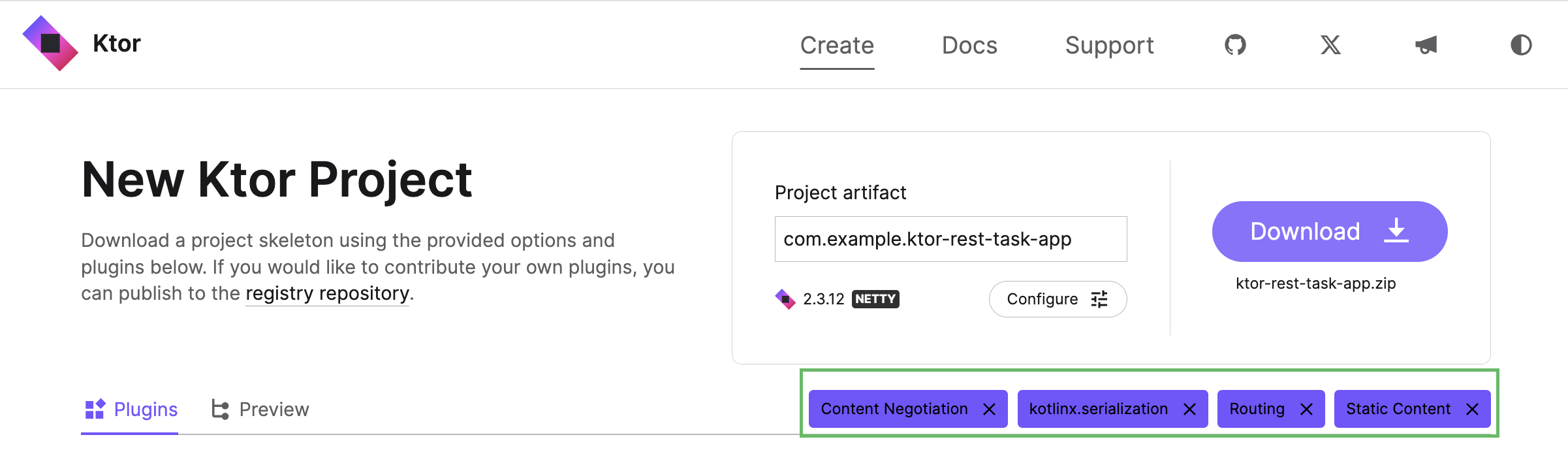Click the NETTY engine badge
Image resolution: width=1568 pixels, height=452 pixels.
point(875,299)
